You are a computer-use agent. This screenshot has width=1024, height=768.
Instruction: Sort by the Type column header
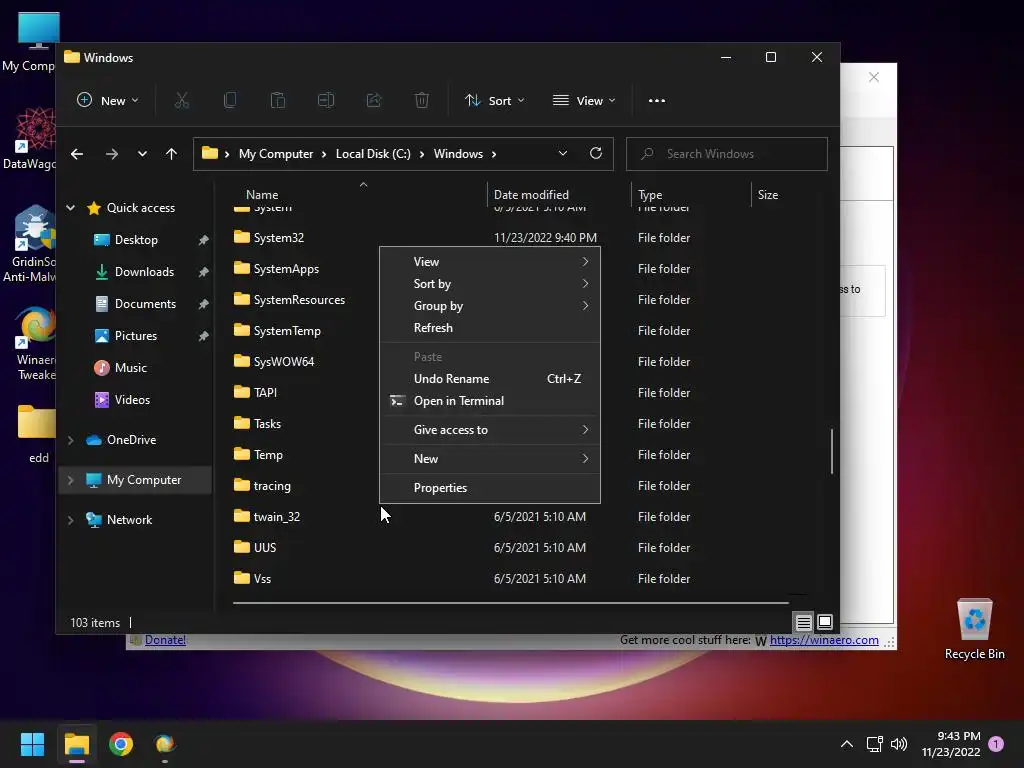[x=650, y=195]
